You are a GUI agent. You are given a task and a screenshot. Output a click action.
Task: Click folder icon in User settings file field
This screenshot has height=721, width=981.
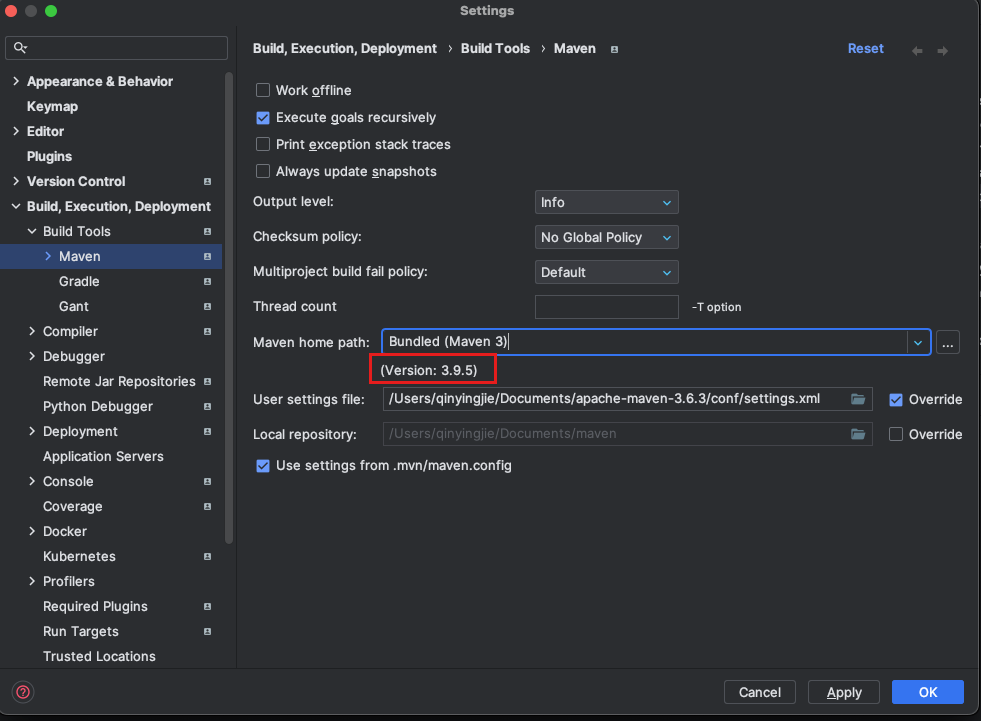[858, 399]
